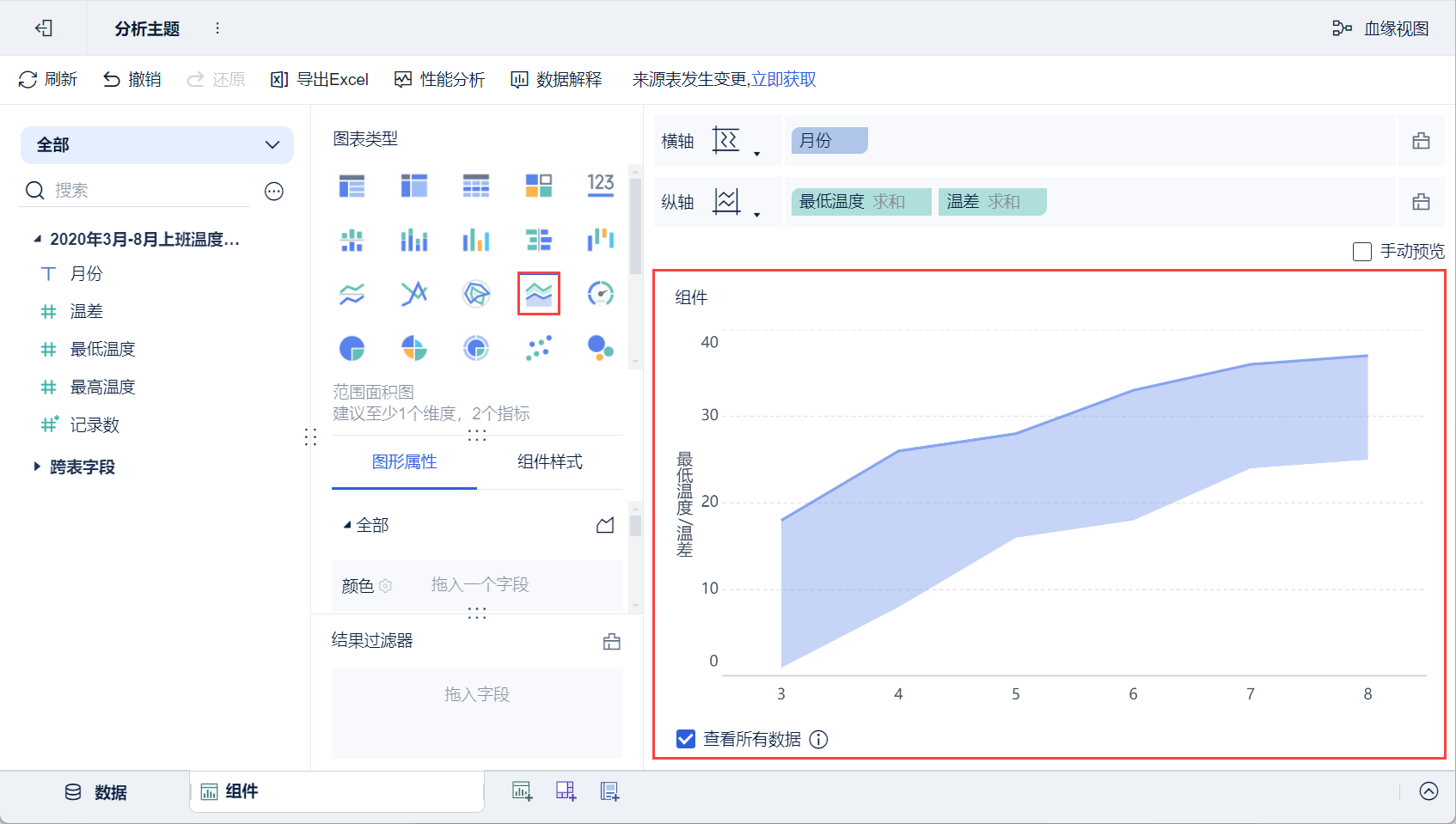Choose the detail table chart type icon
The image size is (1456, 824).
[476, 185]
